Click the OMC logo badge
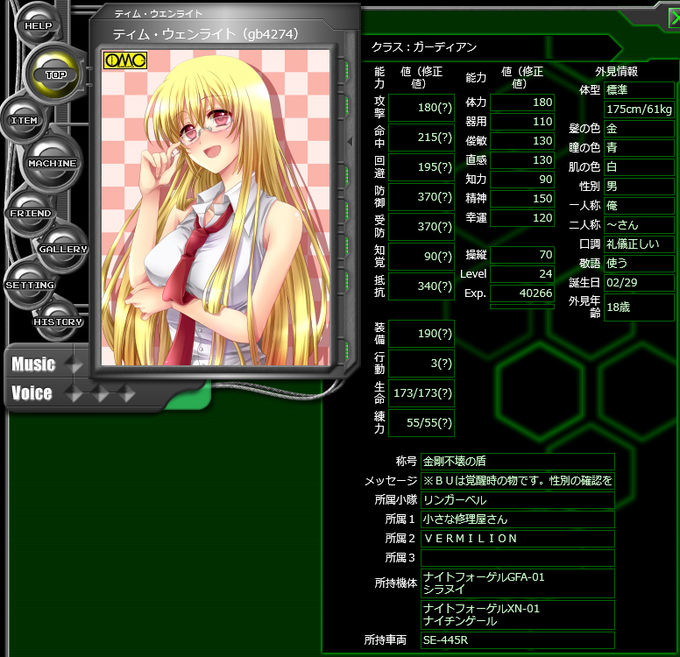Screen dimensions: 680x657 pos(125,60)
